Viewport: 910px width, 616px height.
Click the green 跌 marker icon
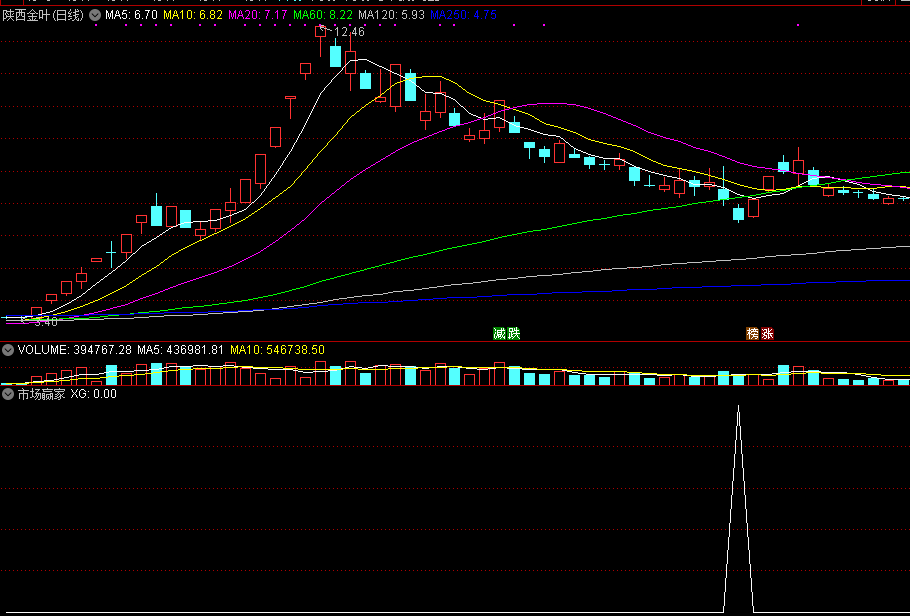point(514,333)
